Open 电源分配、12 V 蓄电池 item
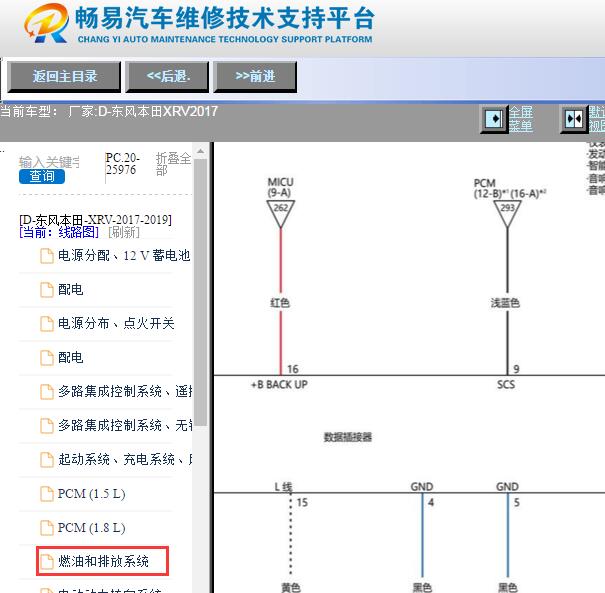Image resolution: width=605 pixels, height=593 pixels. [x=124, y=255]
